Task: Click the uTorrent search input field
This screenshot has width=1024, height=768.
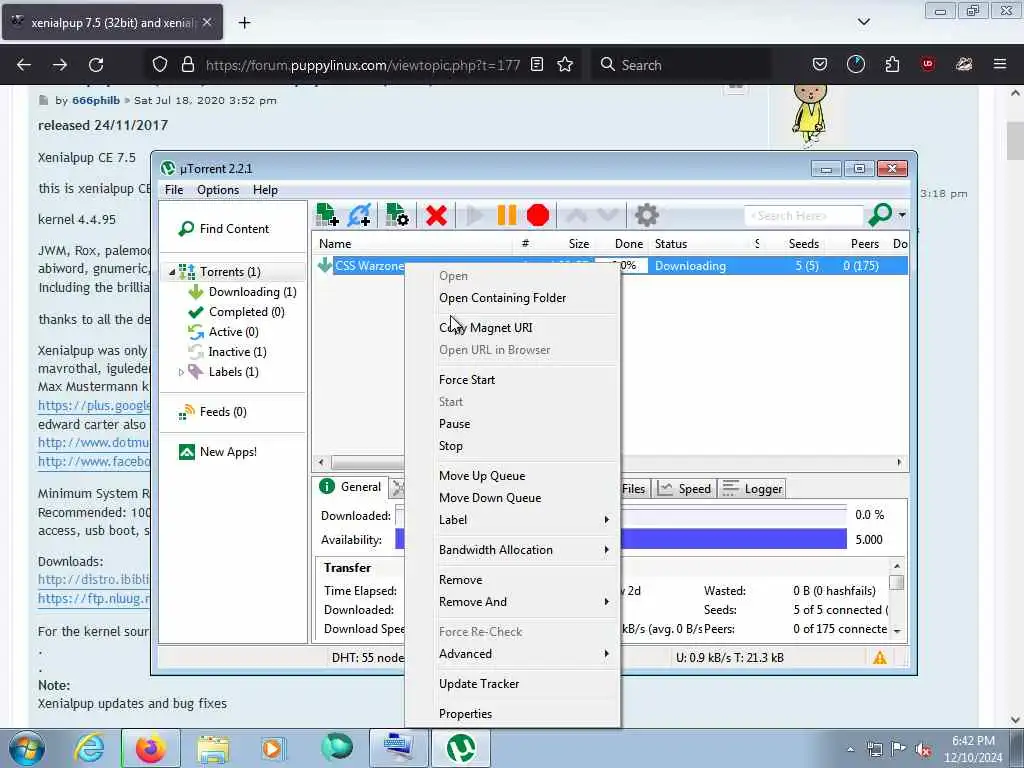Action: click(x=803, y=216)
